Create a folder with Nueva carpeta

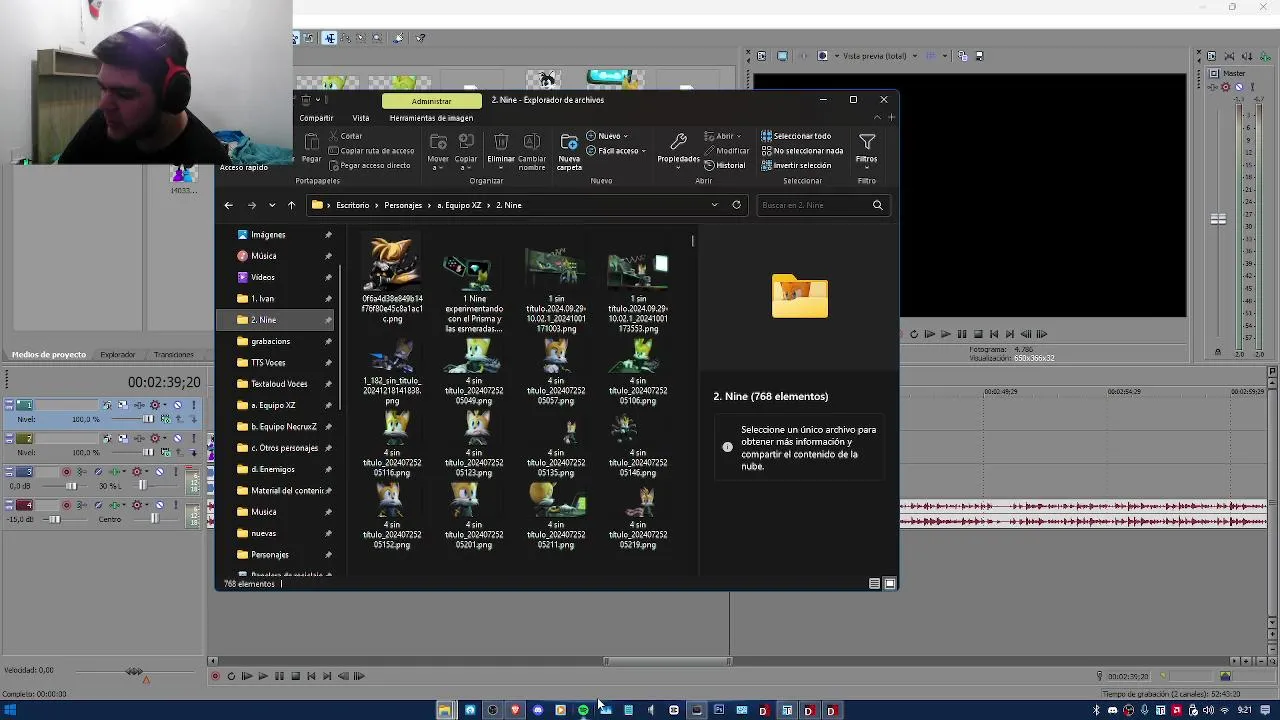[x=569, y=150]
